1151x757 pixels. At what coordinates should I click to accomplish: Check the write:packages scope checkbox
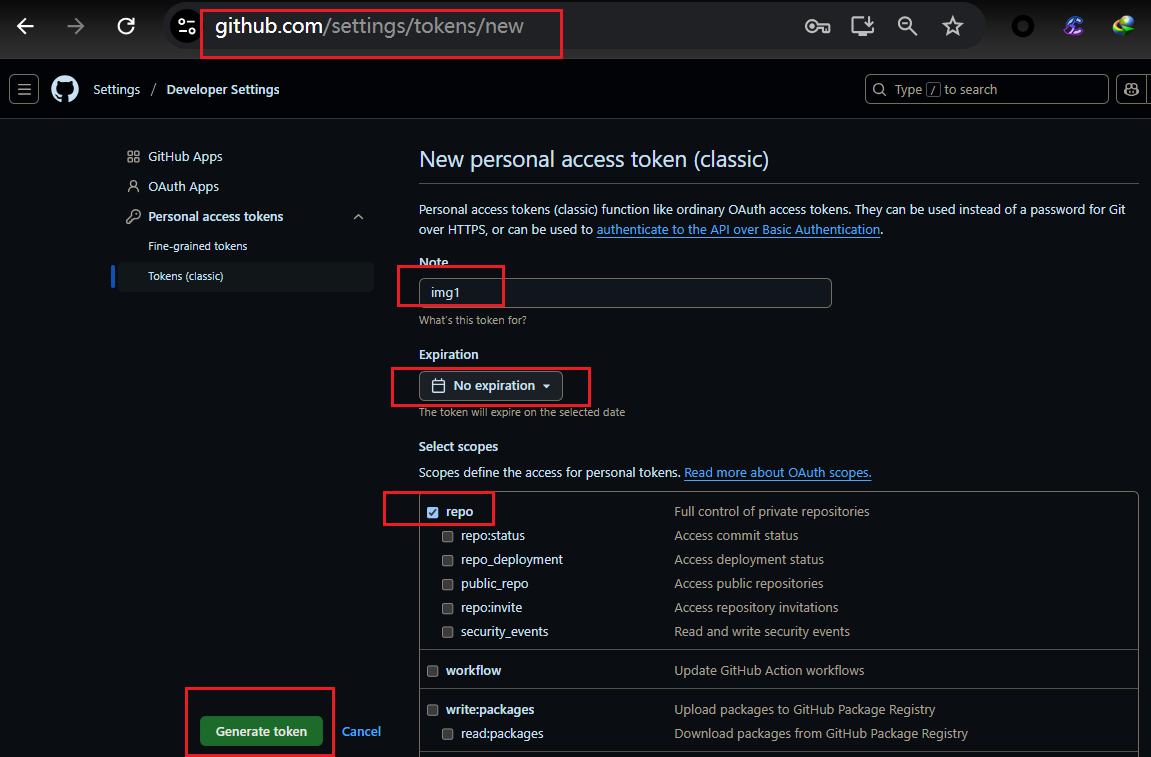(432, 710)
